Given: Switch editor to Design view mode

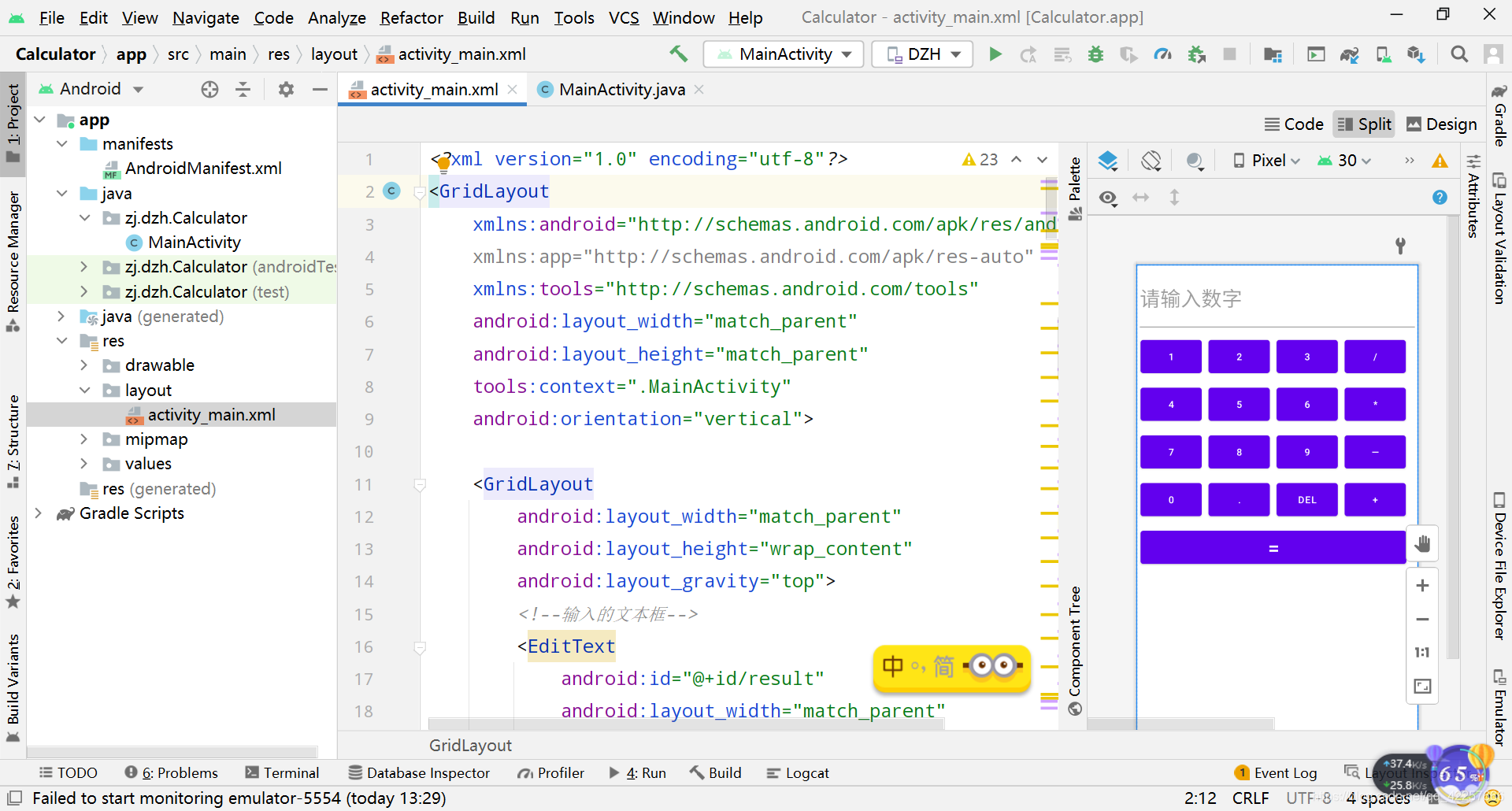Looking at the screenshot, I should pos(1442,124).
